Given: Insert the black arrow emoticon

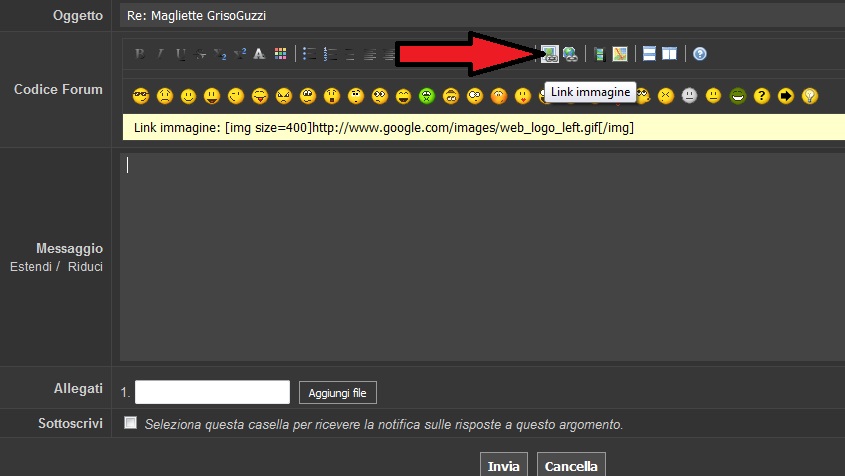Looking at the screenshot, I should 786,96.
